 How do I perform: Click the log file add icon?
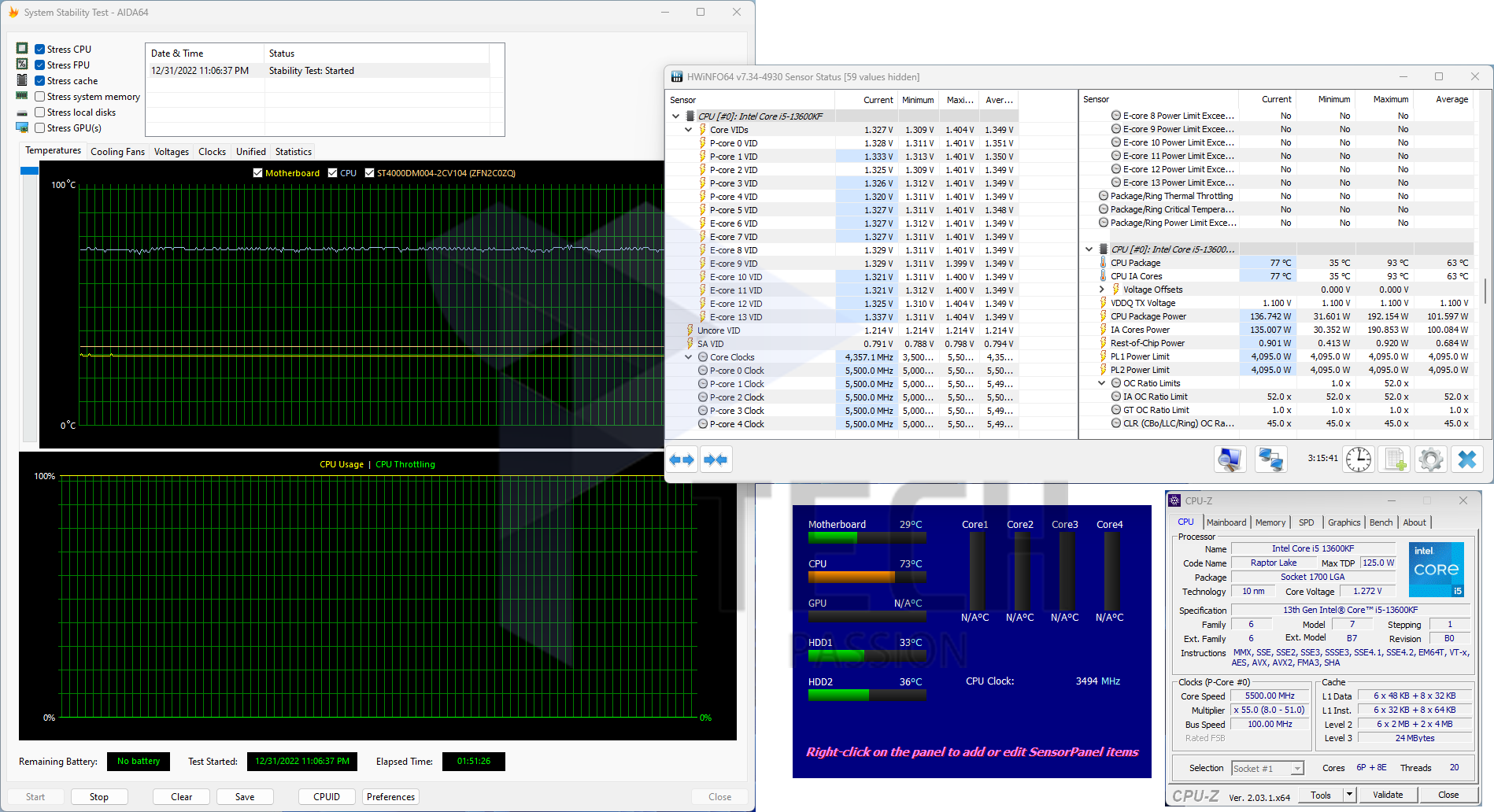(x=1395, y=459)
